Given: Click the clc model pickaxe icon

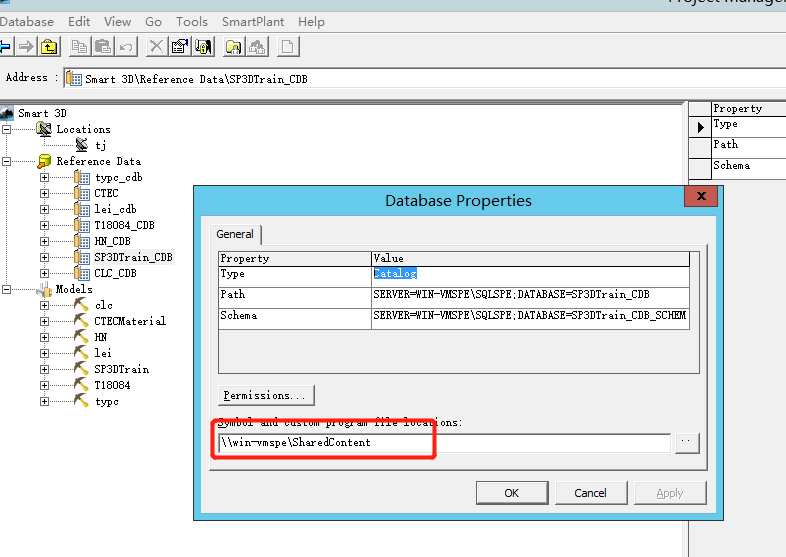Looking at the screenshot, I should pyautogui.click(x=81, y=304).
